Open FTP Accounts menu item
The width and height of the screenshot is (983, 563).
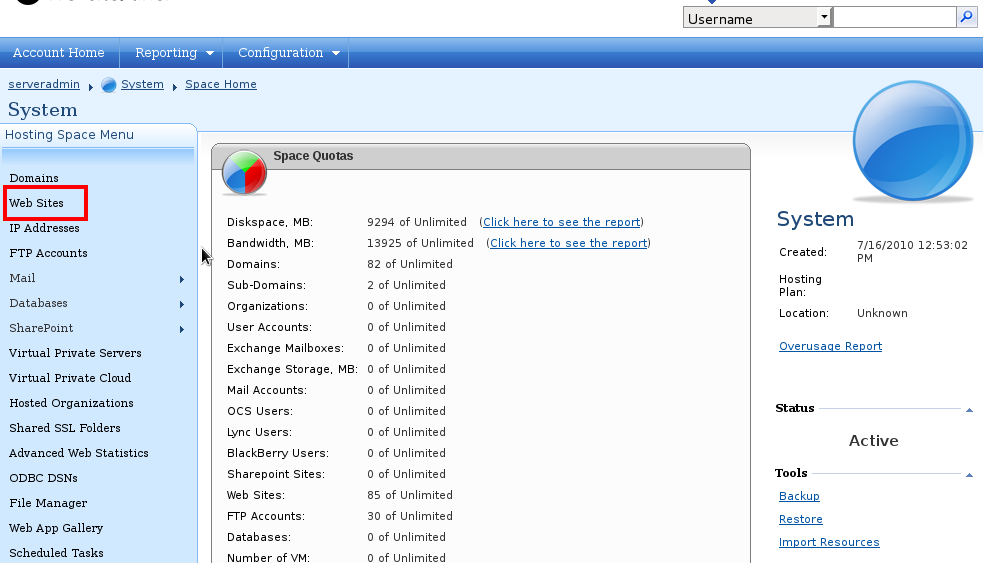(48, 253)
